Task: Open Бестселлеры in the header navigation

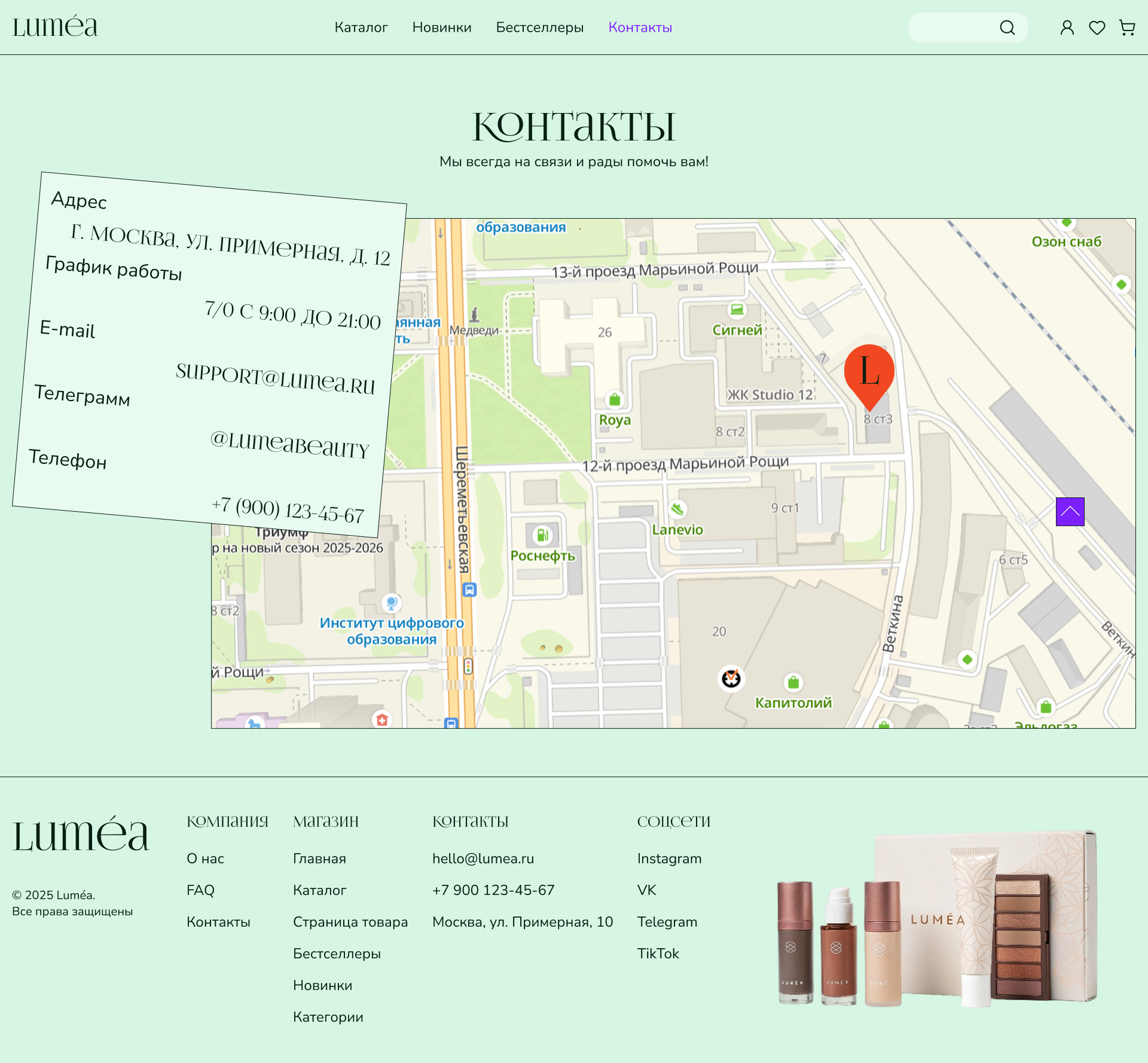Action: pyautogui.click(x=539, y=28)
